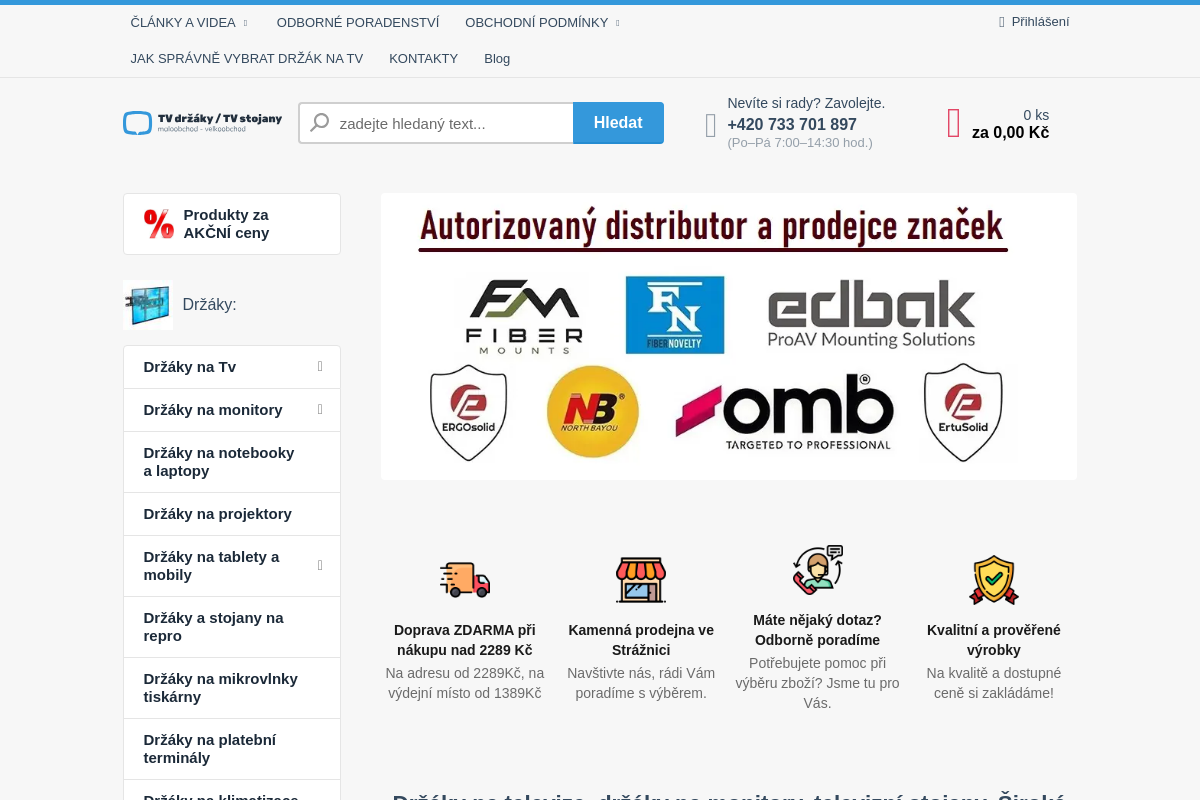This screenshot has width=1200, height=800.
Task: Click the red percent icon for AKČNÍ ceny
Action: [159, 224]
